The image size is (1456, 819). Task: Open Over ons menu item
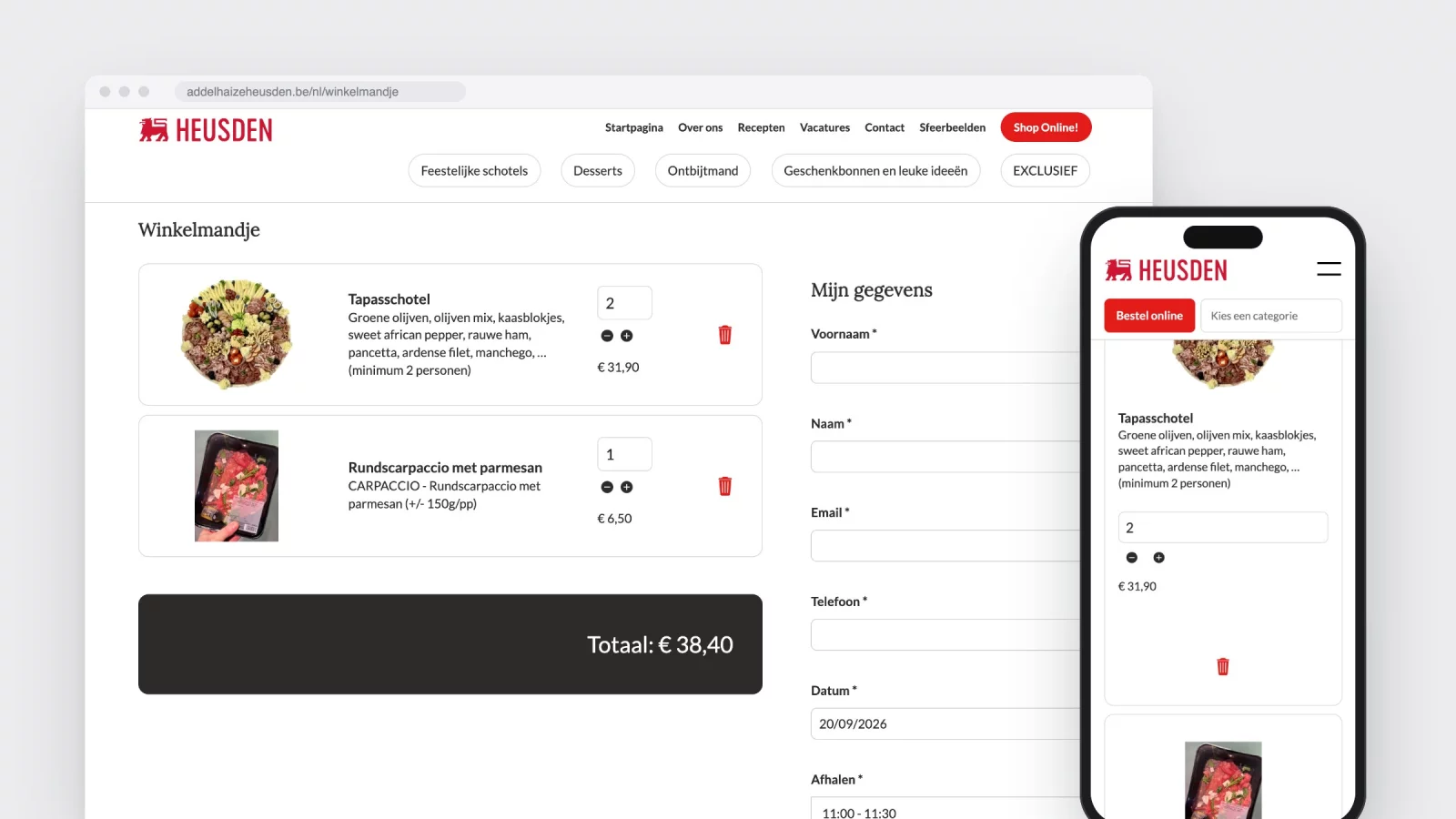click(701, 127)
